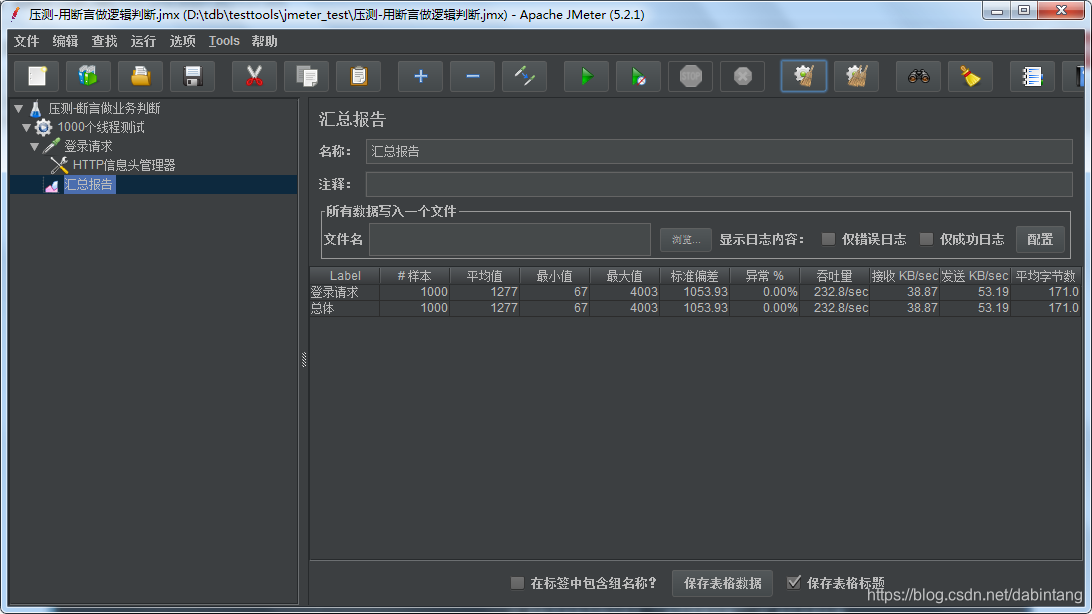The height and width of the screenshot is (614, 1092).
Task: Click the Open file folder icon
Action: (x=141, y=76)
